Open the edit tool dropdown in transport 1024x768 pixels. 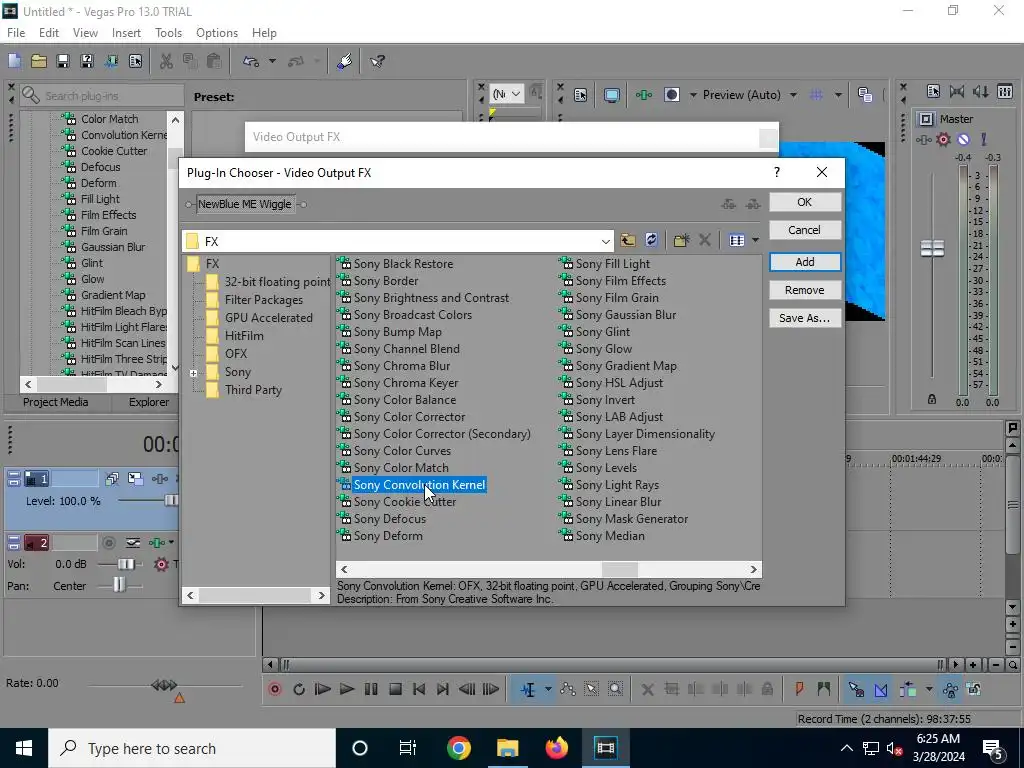coord(548,689)
